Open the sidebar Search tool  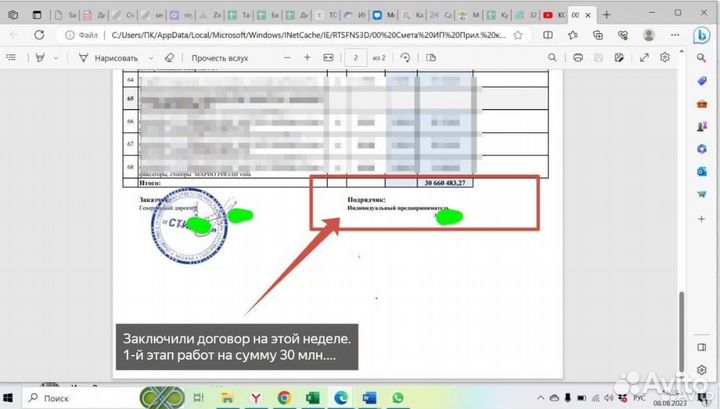701,58
